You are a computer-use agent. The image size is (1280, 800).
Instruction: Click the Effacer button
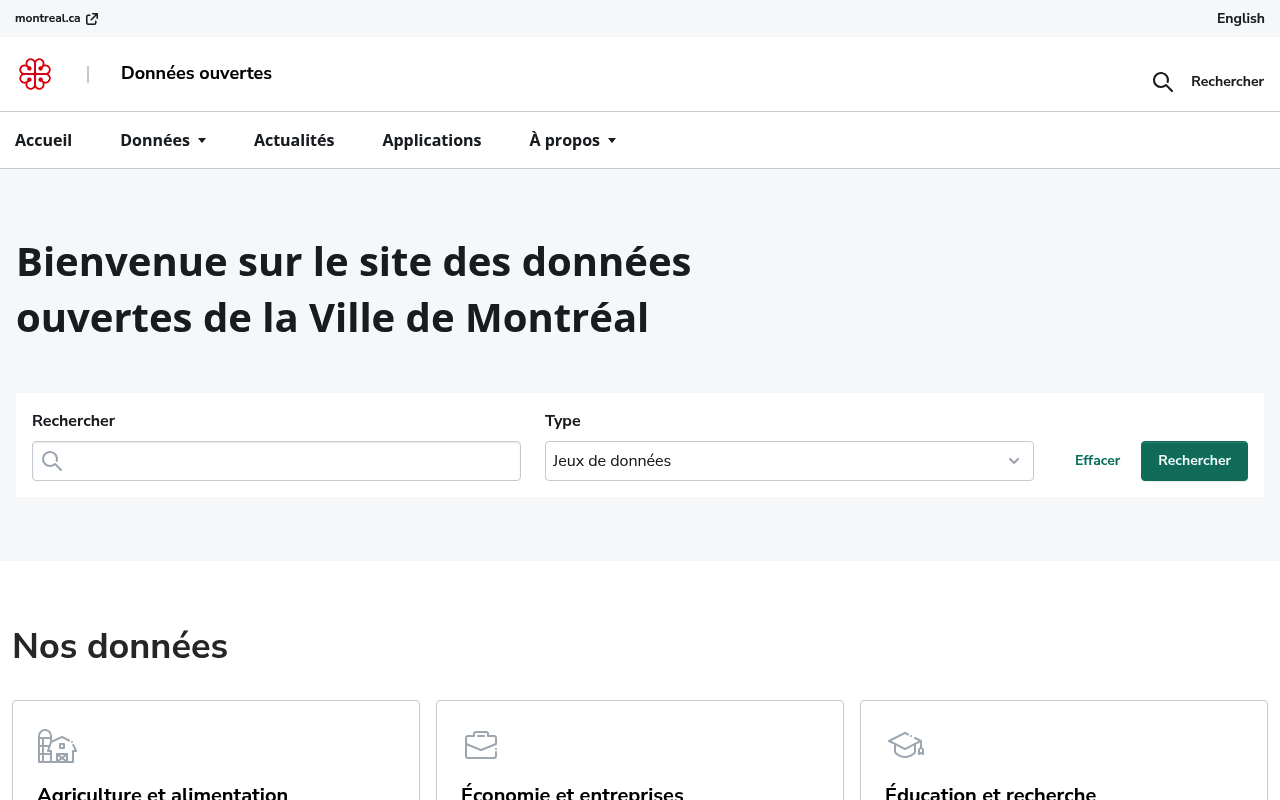point(1097,461)
